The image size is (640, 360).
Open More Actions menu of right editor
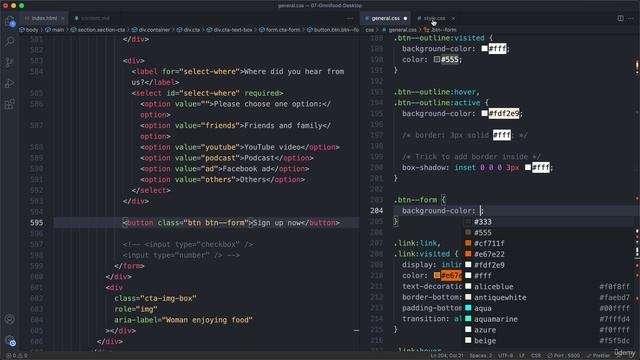[631, 18]
